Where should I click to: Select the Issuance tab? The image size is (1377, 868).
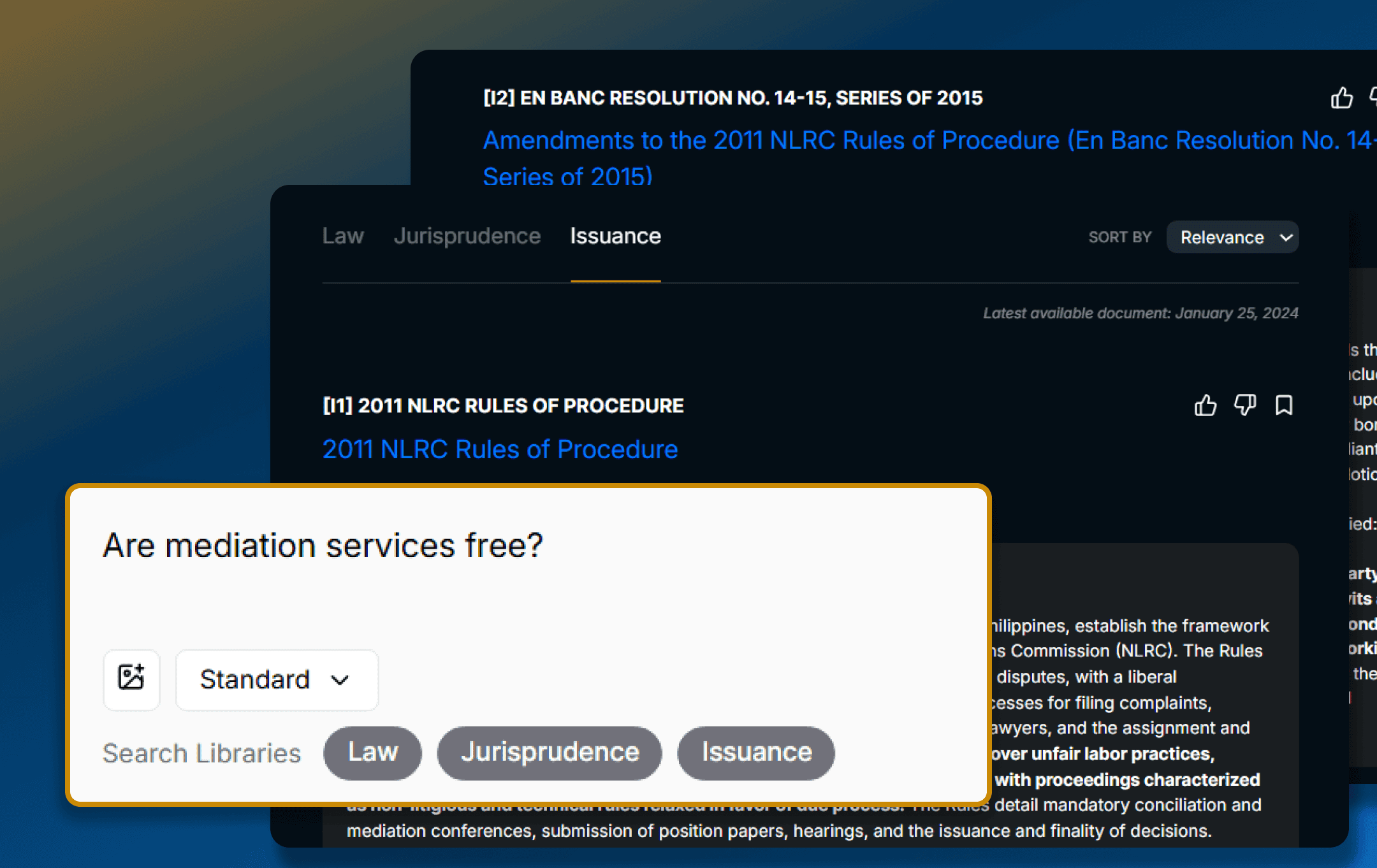[615, 236]
